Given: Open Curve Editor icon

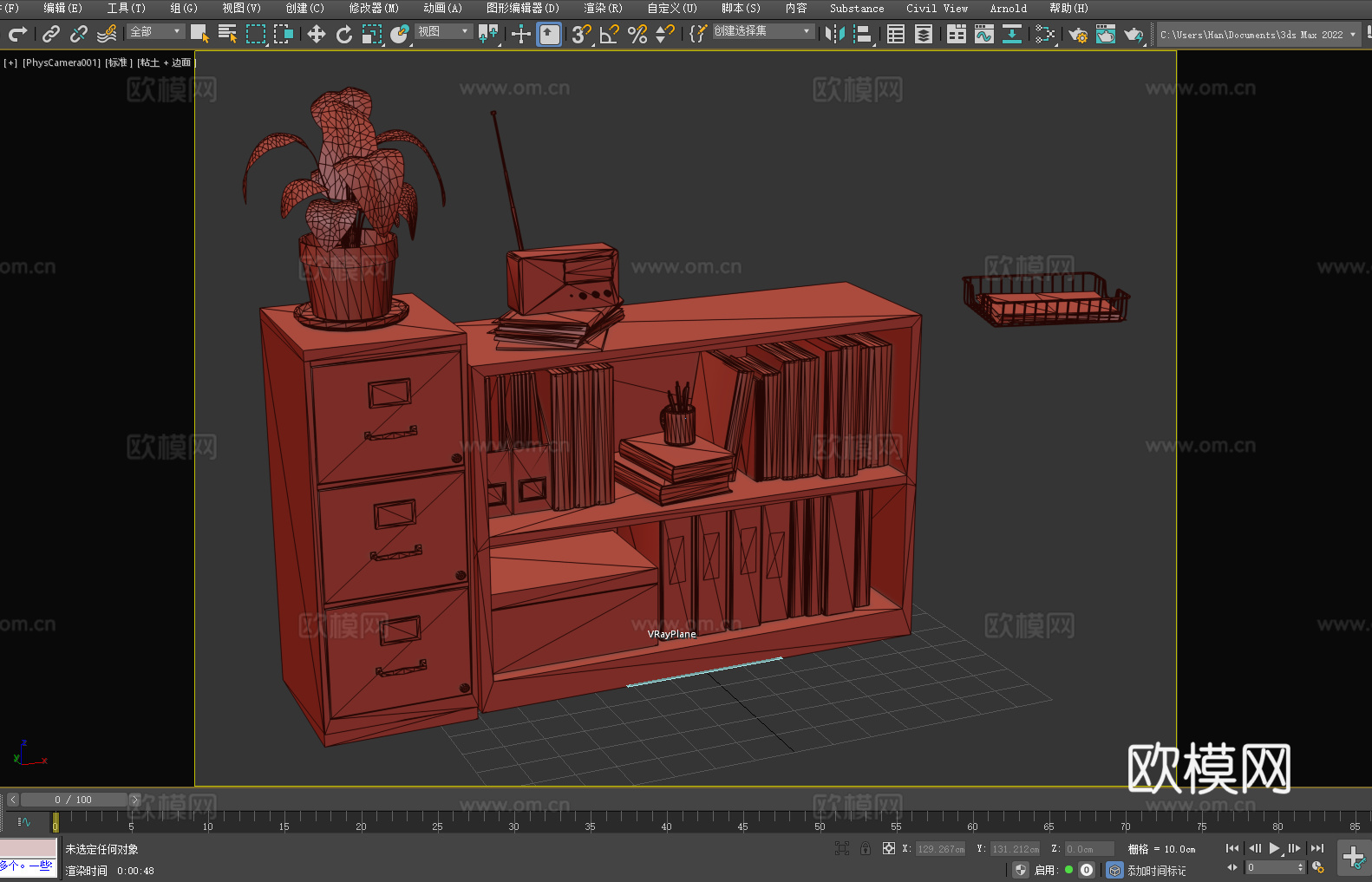Looking at the screenshot, I should tap(984, 34).
